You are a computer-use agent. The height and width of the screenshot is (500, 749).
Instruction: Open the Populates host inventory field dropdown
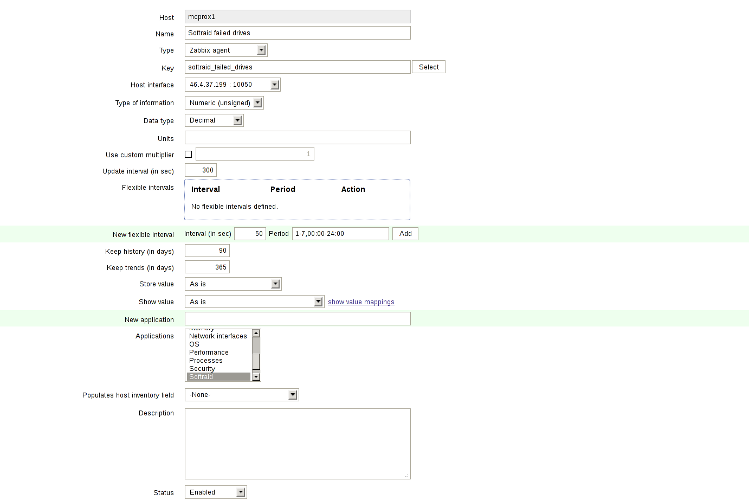(x=242, y=395)
